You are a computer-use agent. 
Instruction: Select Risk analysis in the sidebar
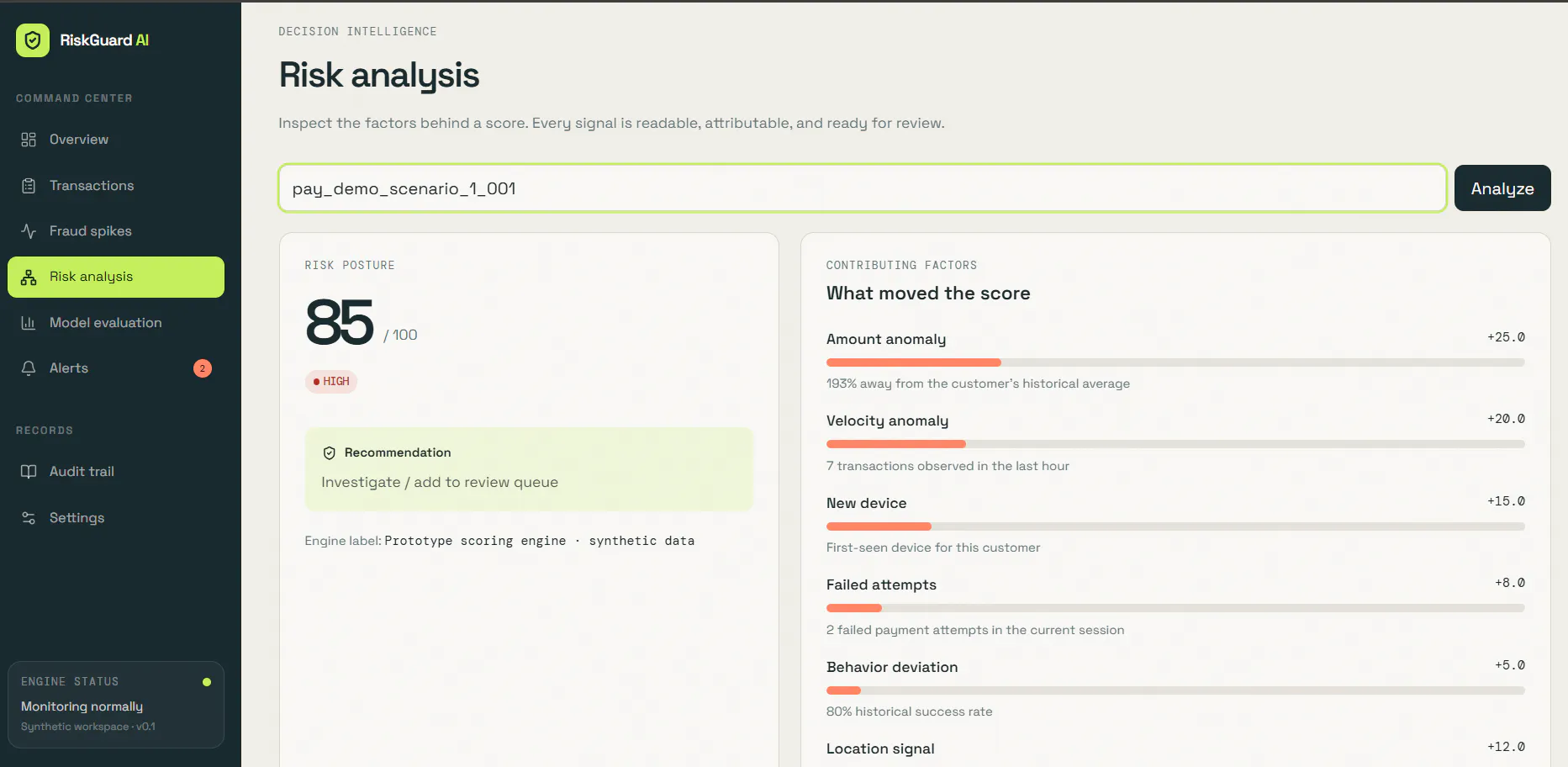pyautogui.click(x=116, y=277)
